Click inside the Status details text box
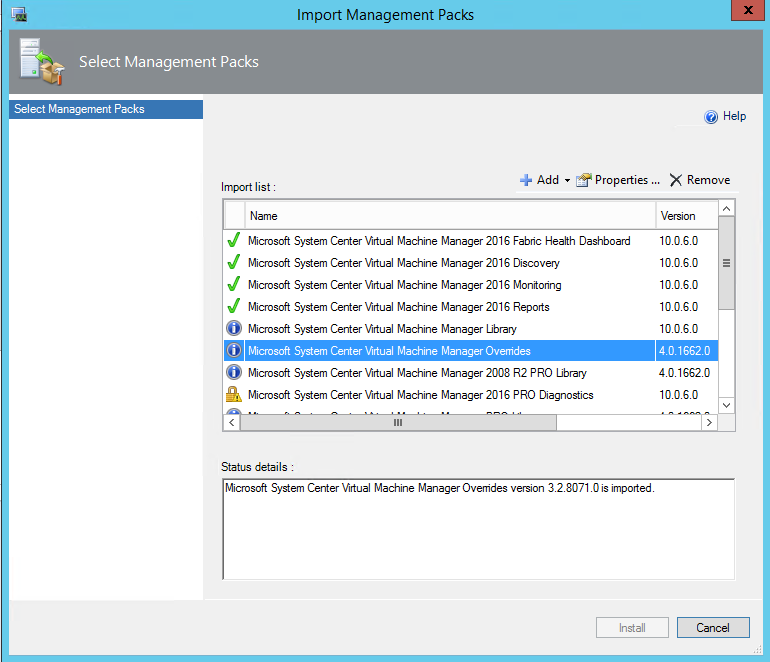The image size is (770, 662). point(478,530)
